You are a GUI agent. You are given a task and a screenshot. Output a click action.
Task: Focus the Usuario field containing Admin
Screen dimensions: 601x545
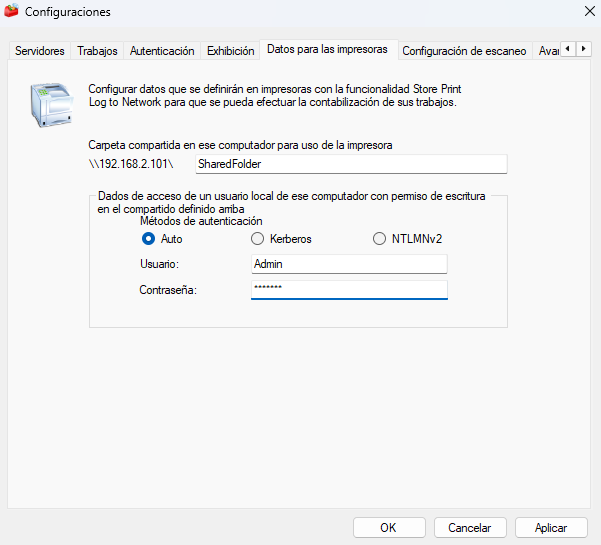click(x=349, y=264)
